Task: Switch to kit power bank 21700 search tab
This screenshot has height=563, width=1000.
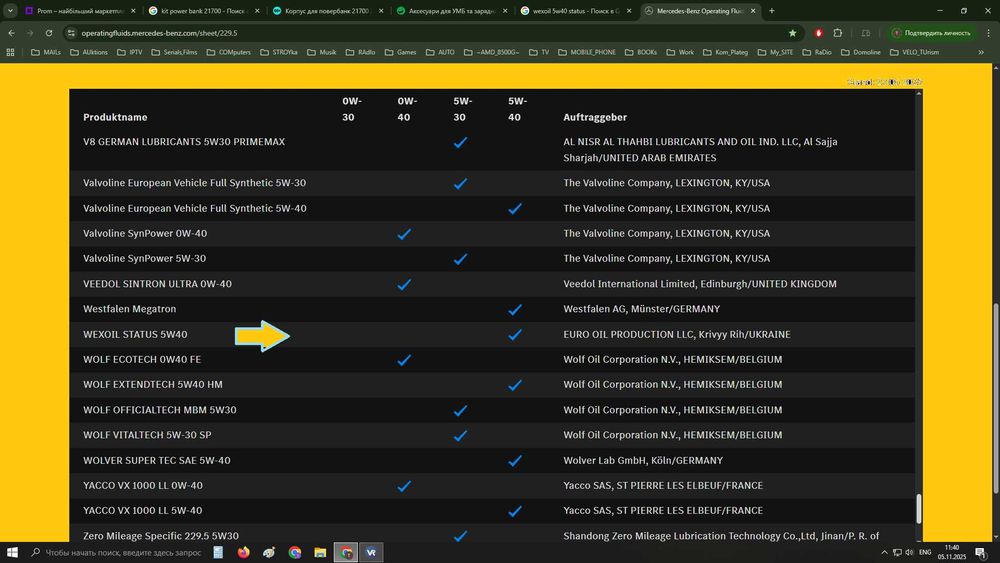Action: tap(201, 11)
